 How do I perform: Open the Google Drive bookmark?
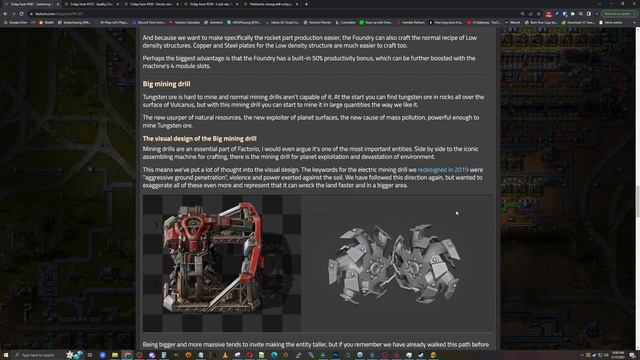16,22
